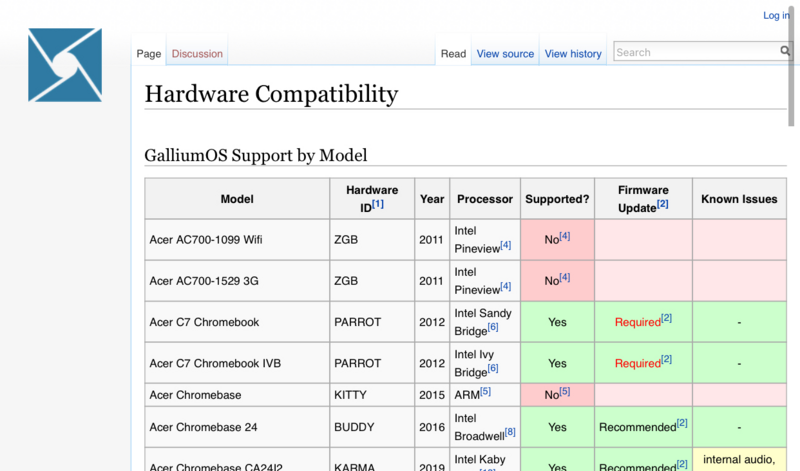Click the Acer C7 Chromebook IVB cell
Image resolution: width=800 pixels, height=471 pixels.
pyautogui.click(x=237, y=363)
